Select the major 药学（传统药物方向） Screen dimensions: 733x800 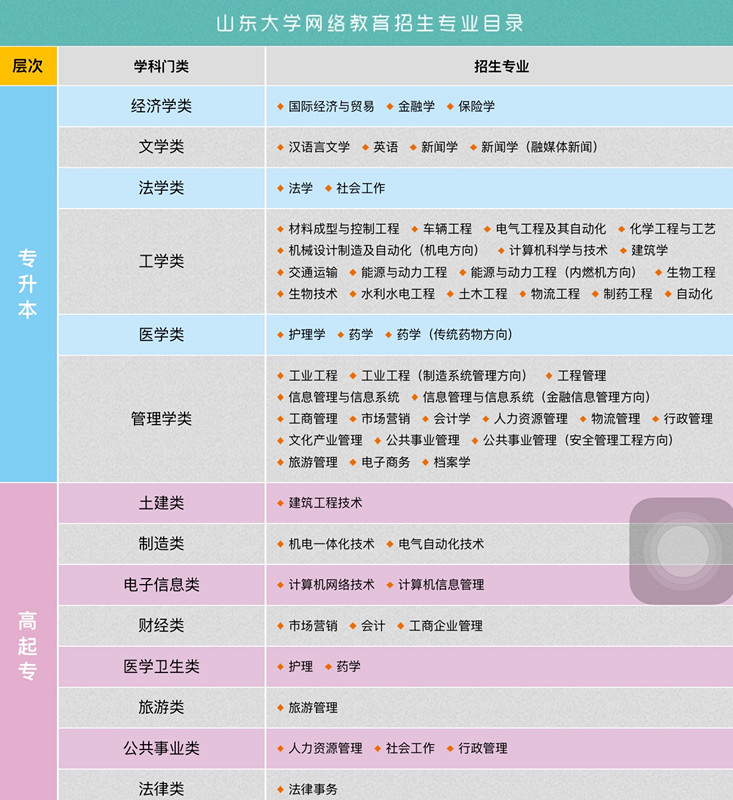455,335
